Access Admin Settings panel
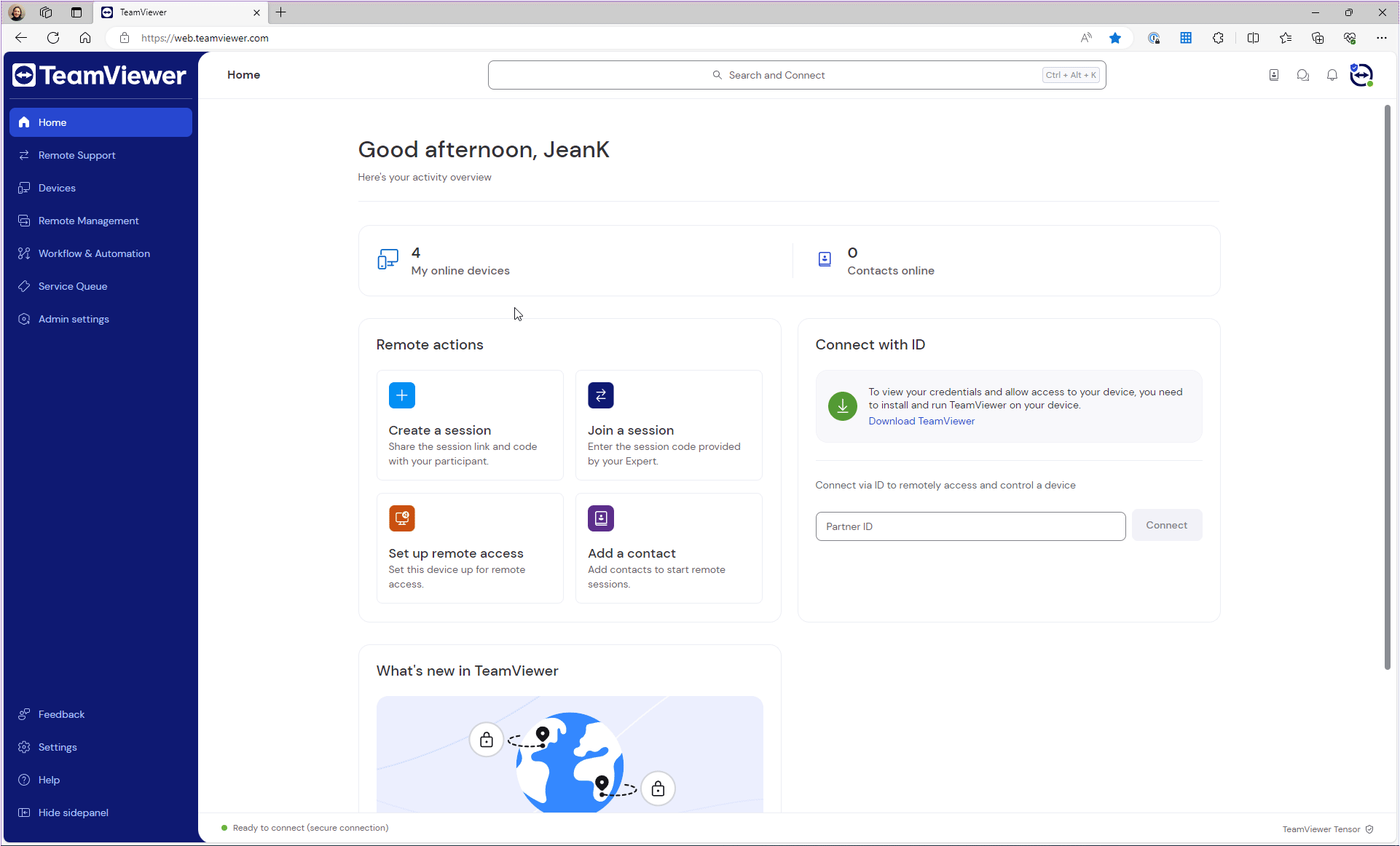The image size is (1400, 846). click(73, 318)
